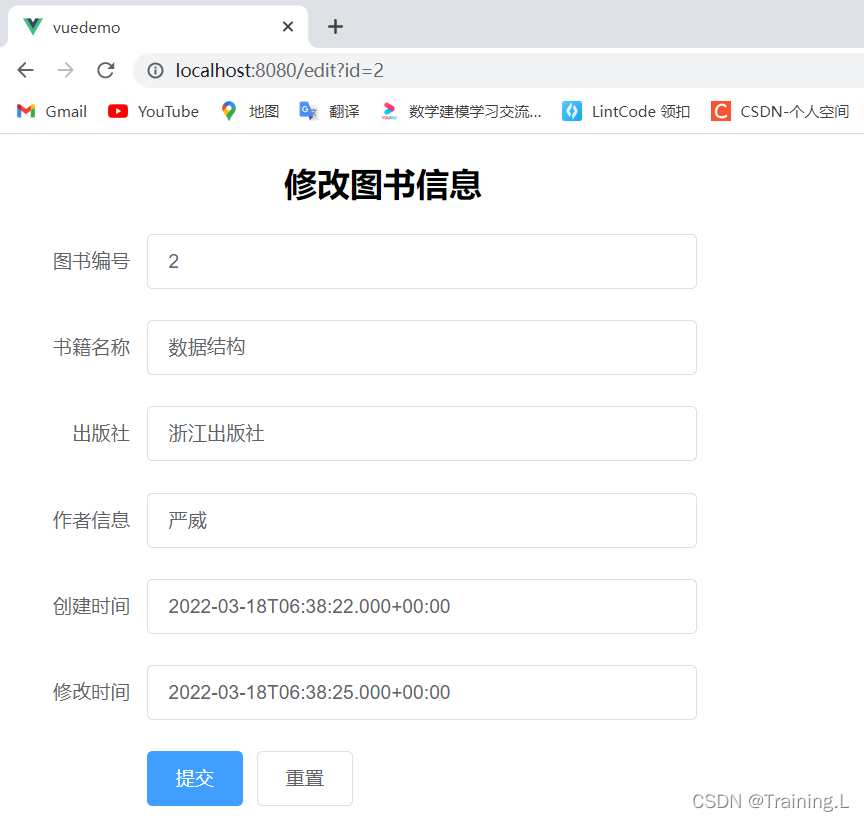Click the site info icon in address bar
The image size is (864, 821).
point(155,71)
